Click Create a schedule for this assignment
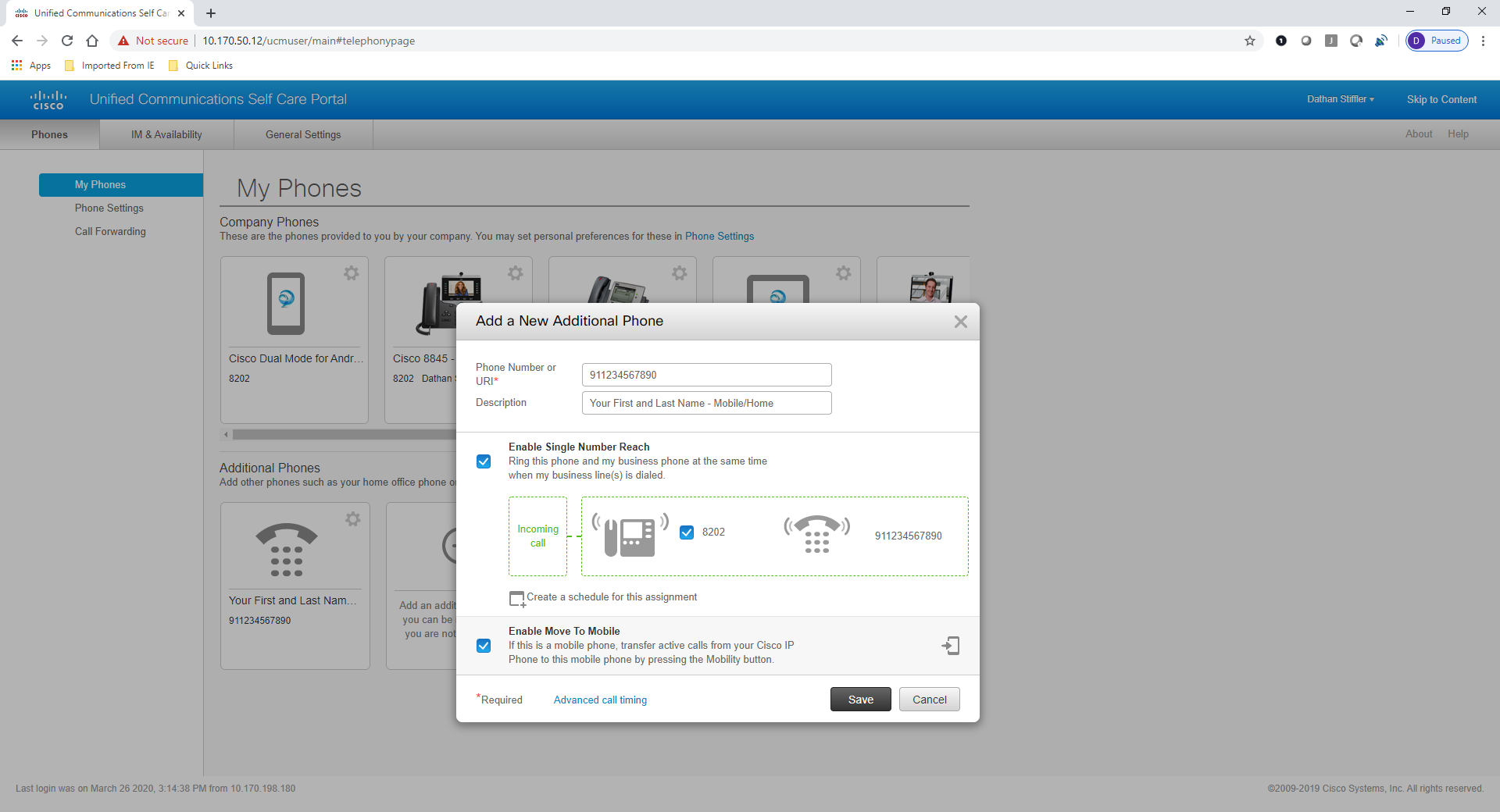1500x812 pixels. coord(612,597)
